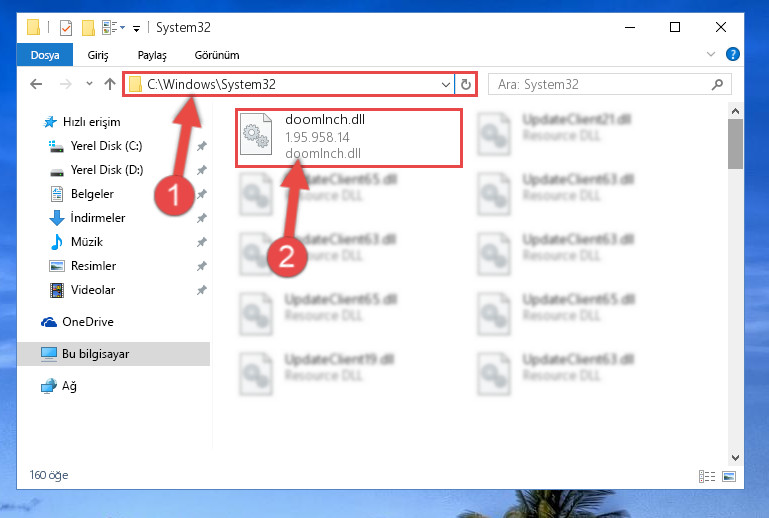Go forward with the right arrow
This screenshot has width=769, height=518.
click(65, 84)
